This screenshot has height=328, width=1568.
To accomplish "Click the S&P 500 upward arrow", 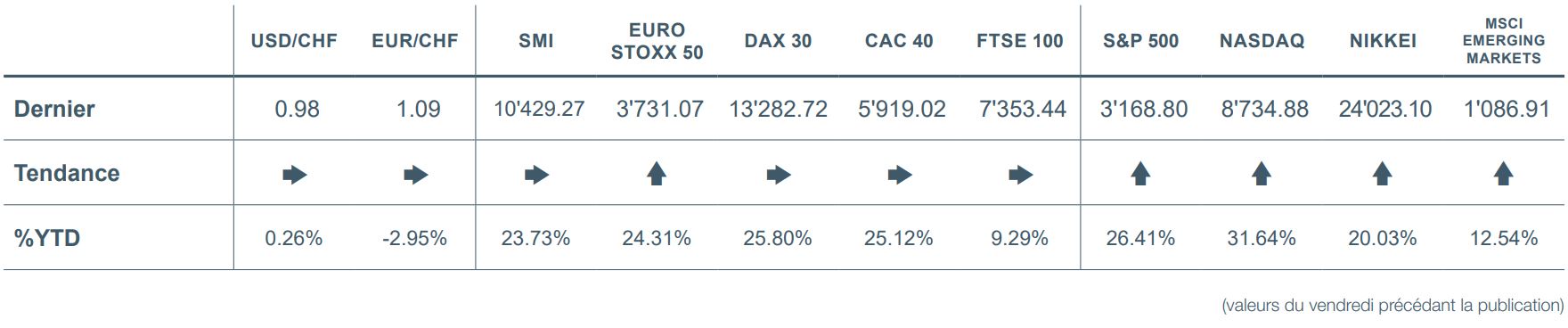I will point(1141,174).
